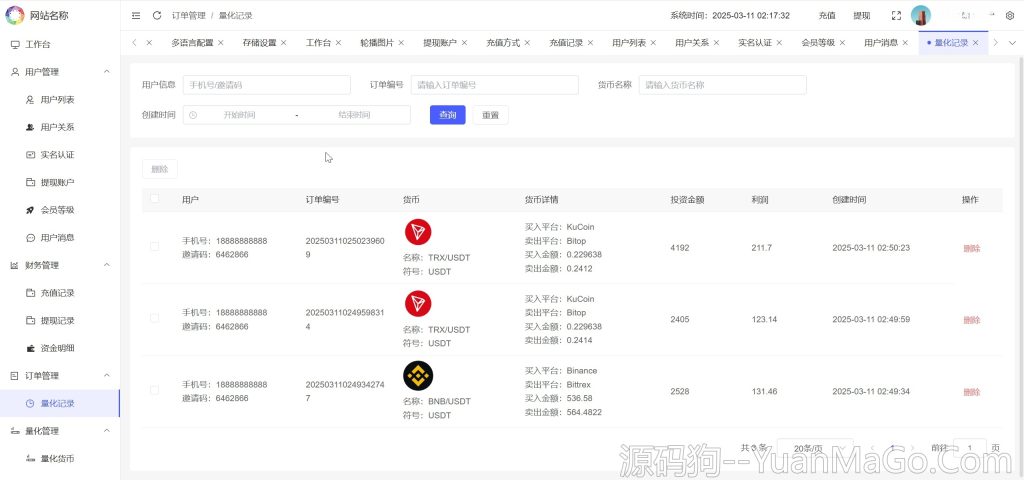Screen dimensions: 1024x480
Task: Select 量化记录 in the sidebar
Action: [x=60, y=404]
